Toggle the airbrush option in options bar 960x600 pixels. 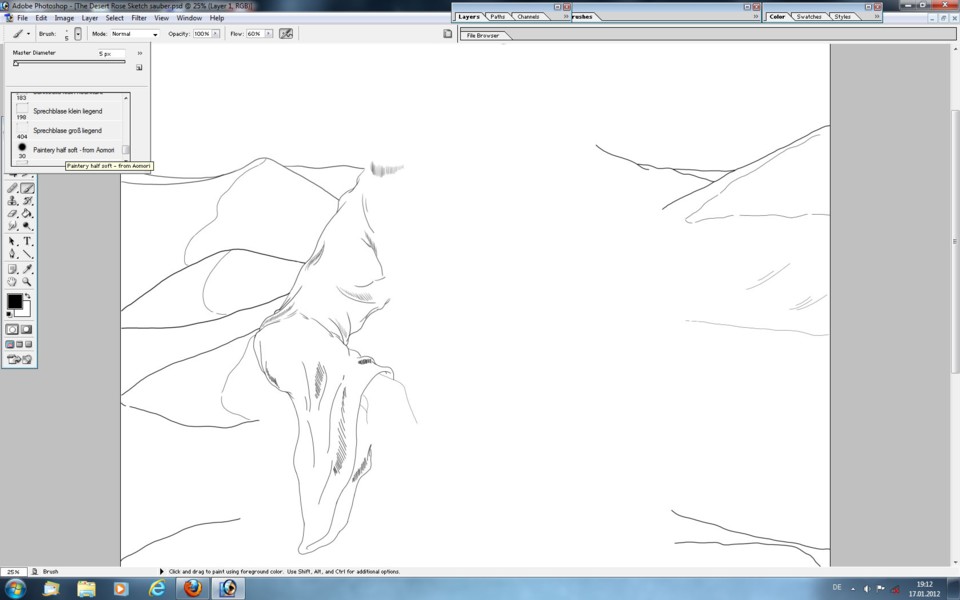pyautogui.click(x=286, y=33)
